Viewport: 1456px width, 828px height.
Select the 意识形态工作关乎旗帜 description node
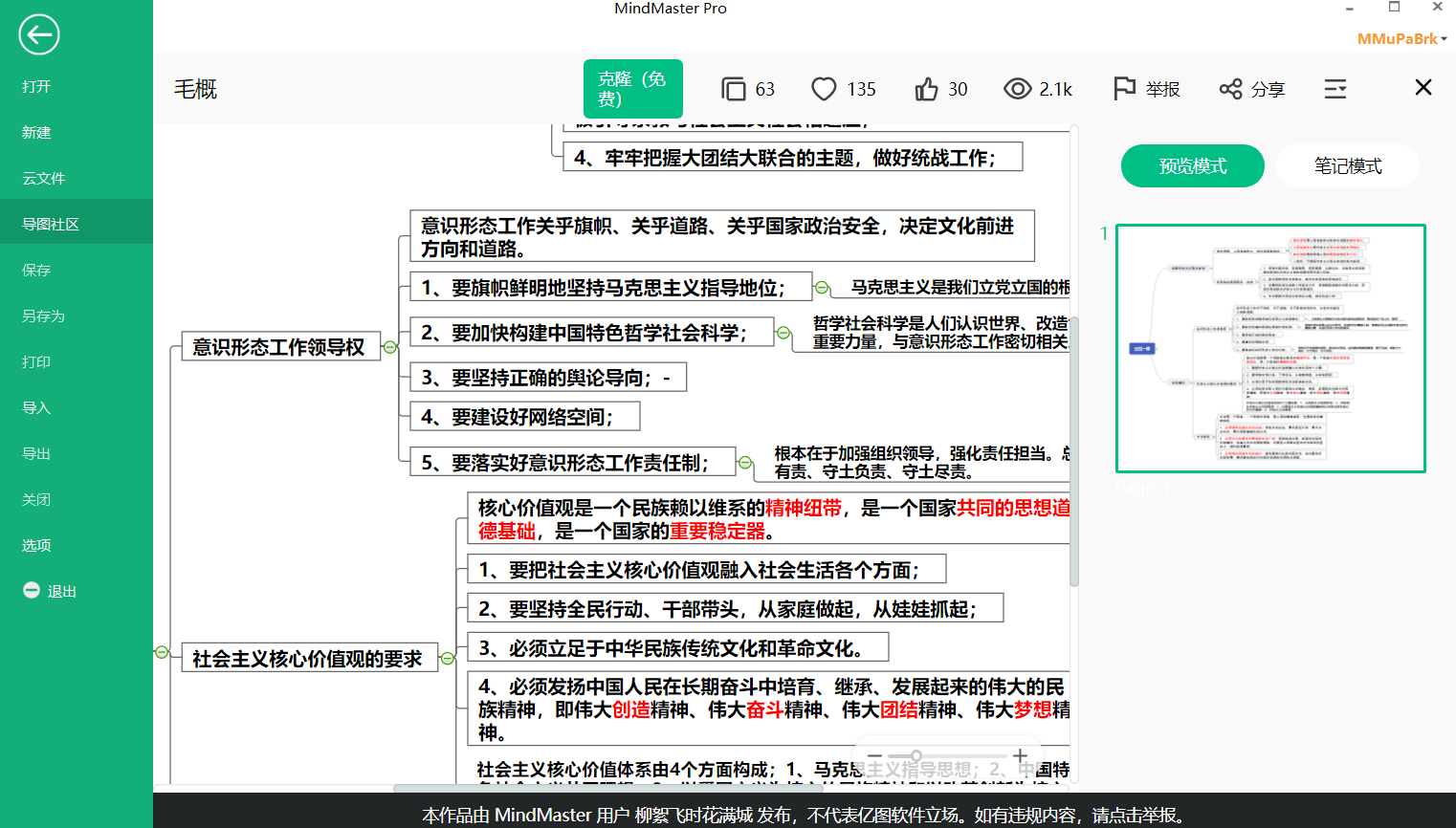(722, 236)
